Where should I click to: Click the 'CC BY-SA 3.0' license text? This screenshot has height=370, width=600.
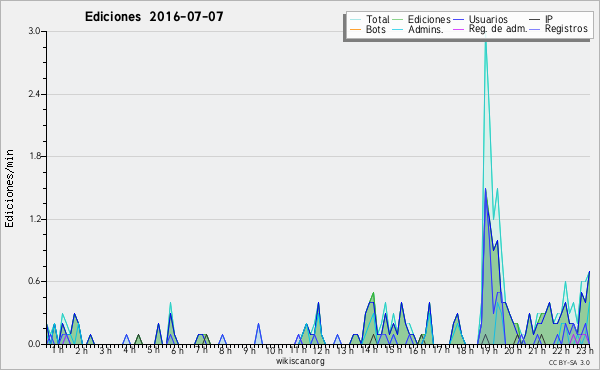tap(569, 362)
